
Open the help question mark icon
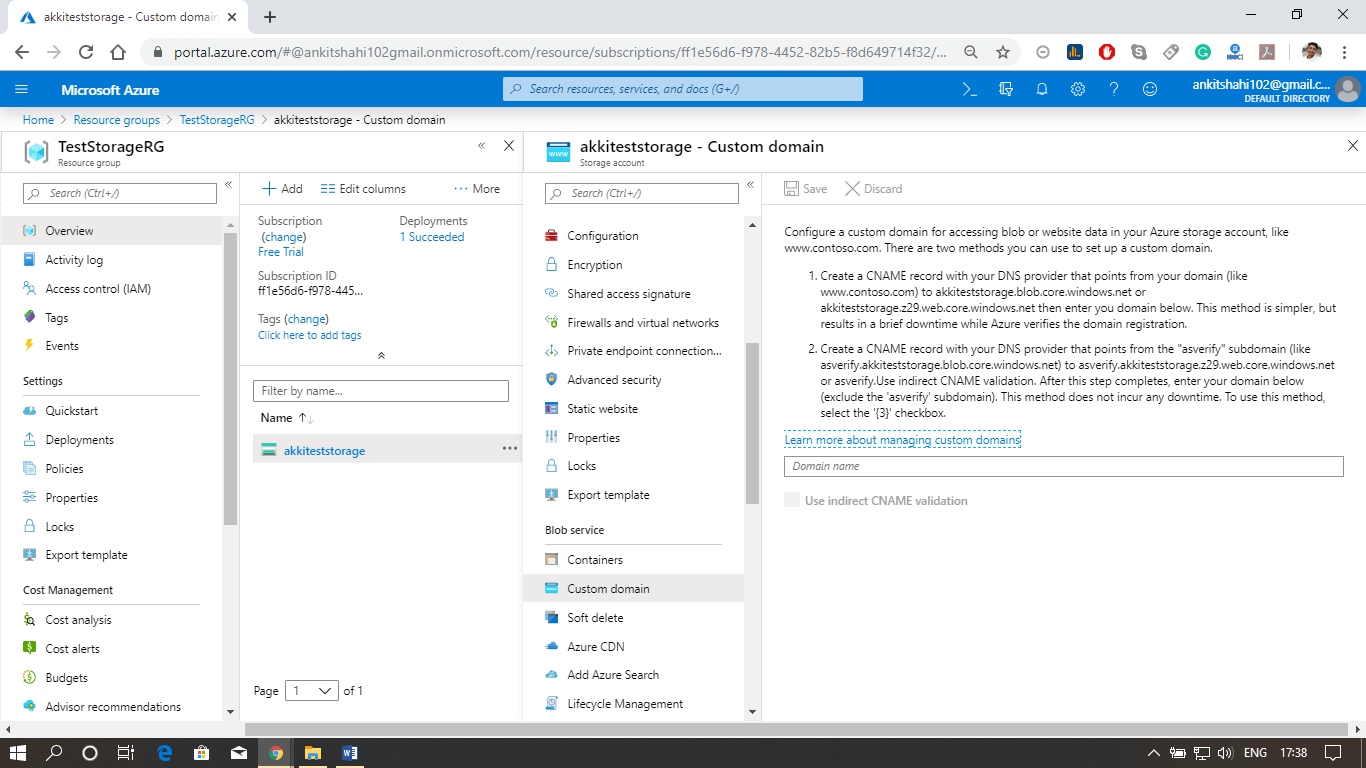click(1114, 89)
